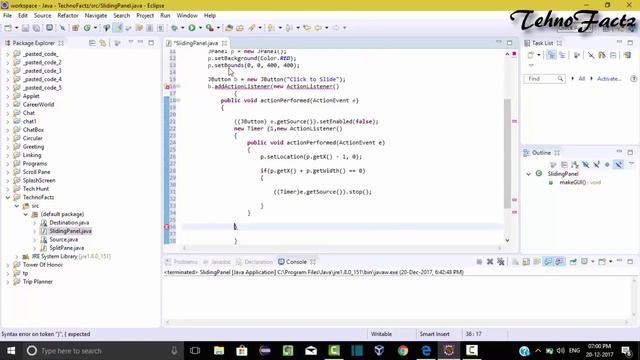Toggle Scroll Lock in Console toolbar

click(x=526, y=262)
